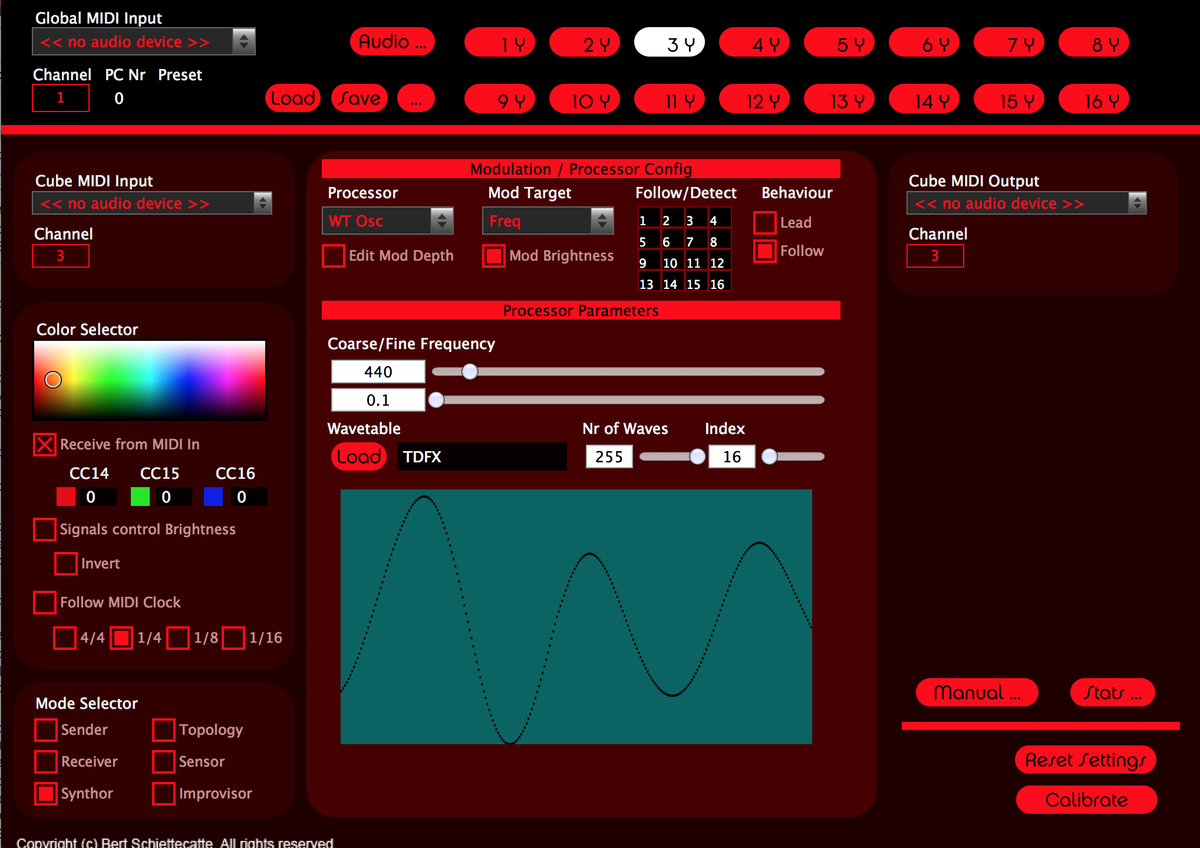Select cube button 12
Viewport: 1200px width, 848px height.
click(x=755, y=99)
